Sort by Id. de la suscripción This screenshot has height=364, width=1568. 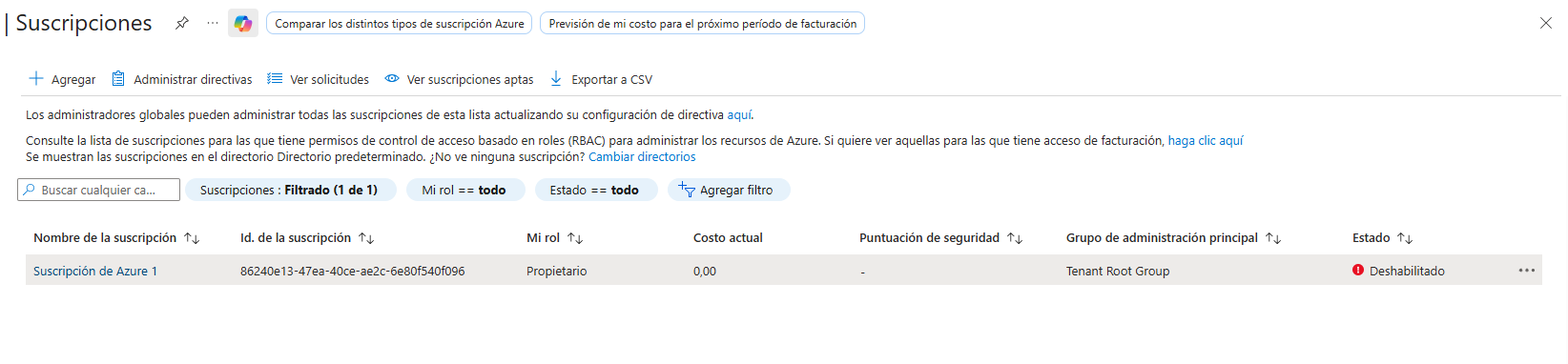pos(366,238)
